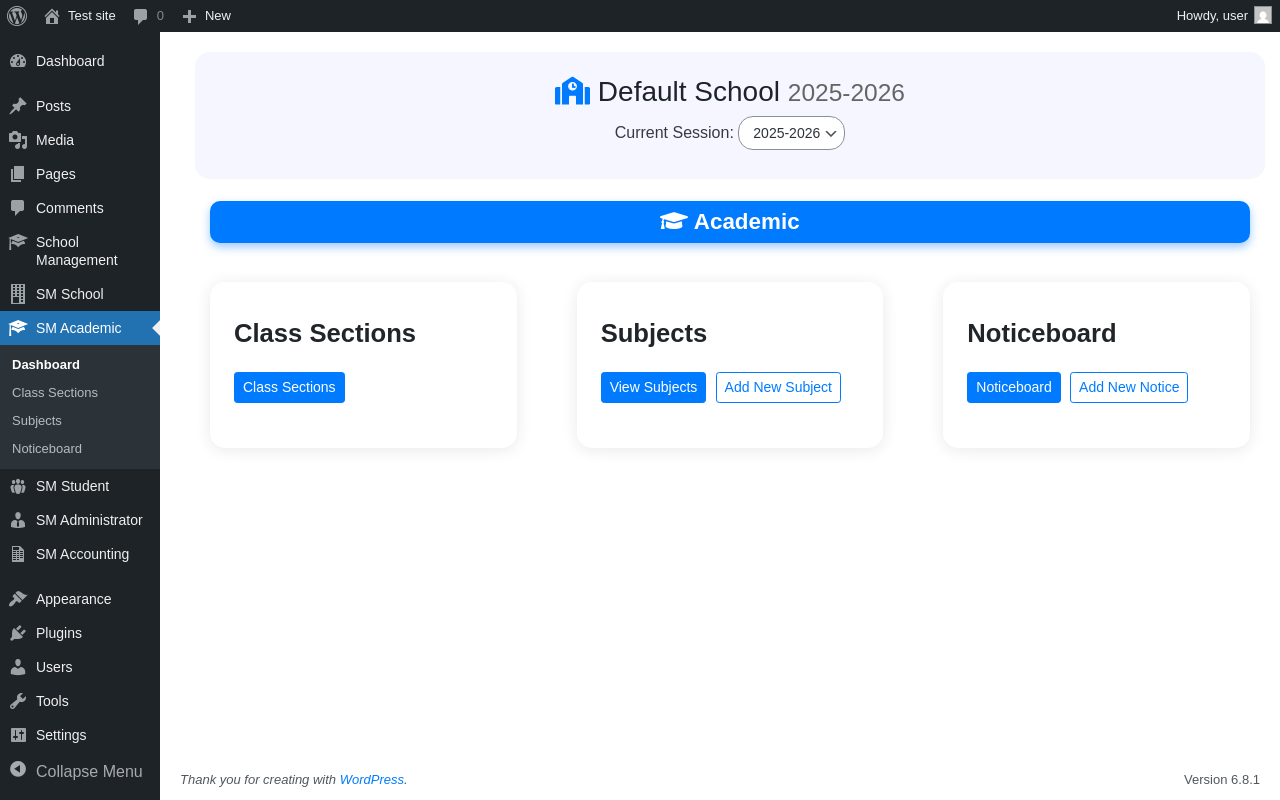The image size is (1280, 800).
Task: Click the home icon beside Test site
Action: tap(52, 16)
